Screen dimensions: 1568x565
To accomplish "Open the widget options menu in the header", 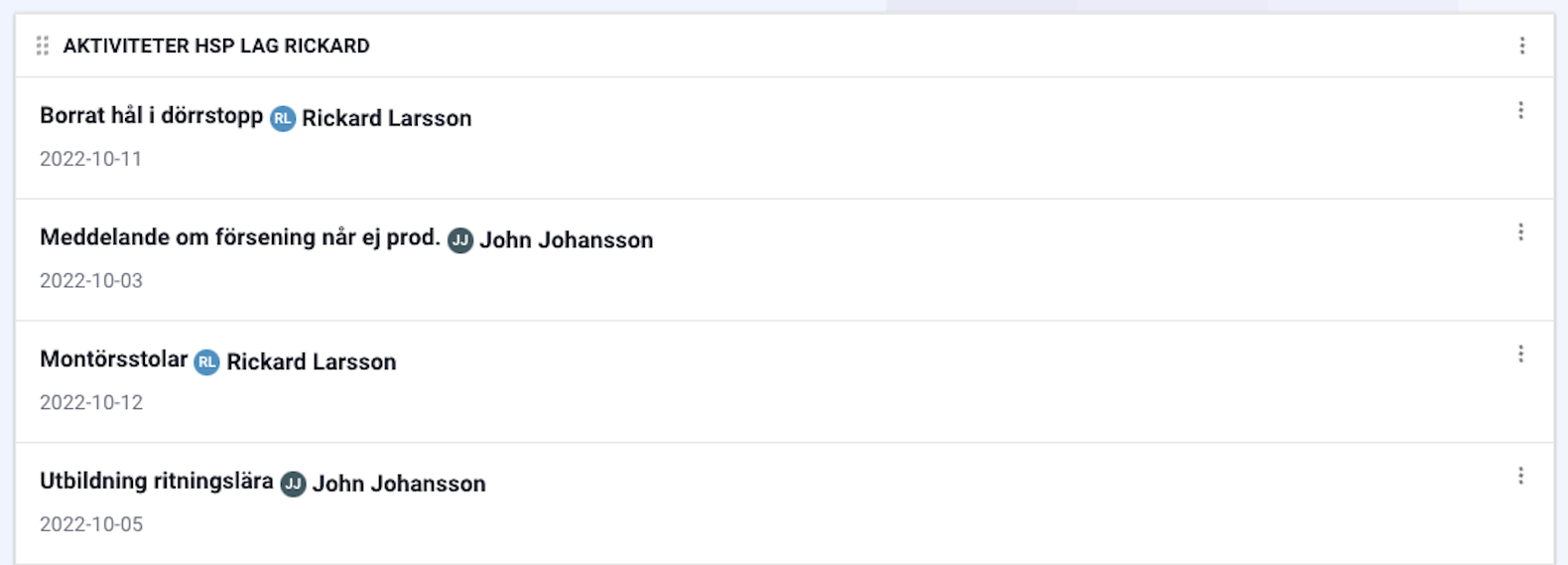I will click(x=1522, y=46).
